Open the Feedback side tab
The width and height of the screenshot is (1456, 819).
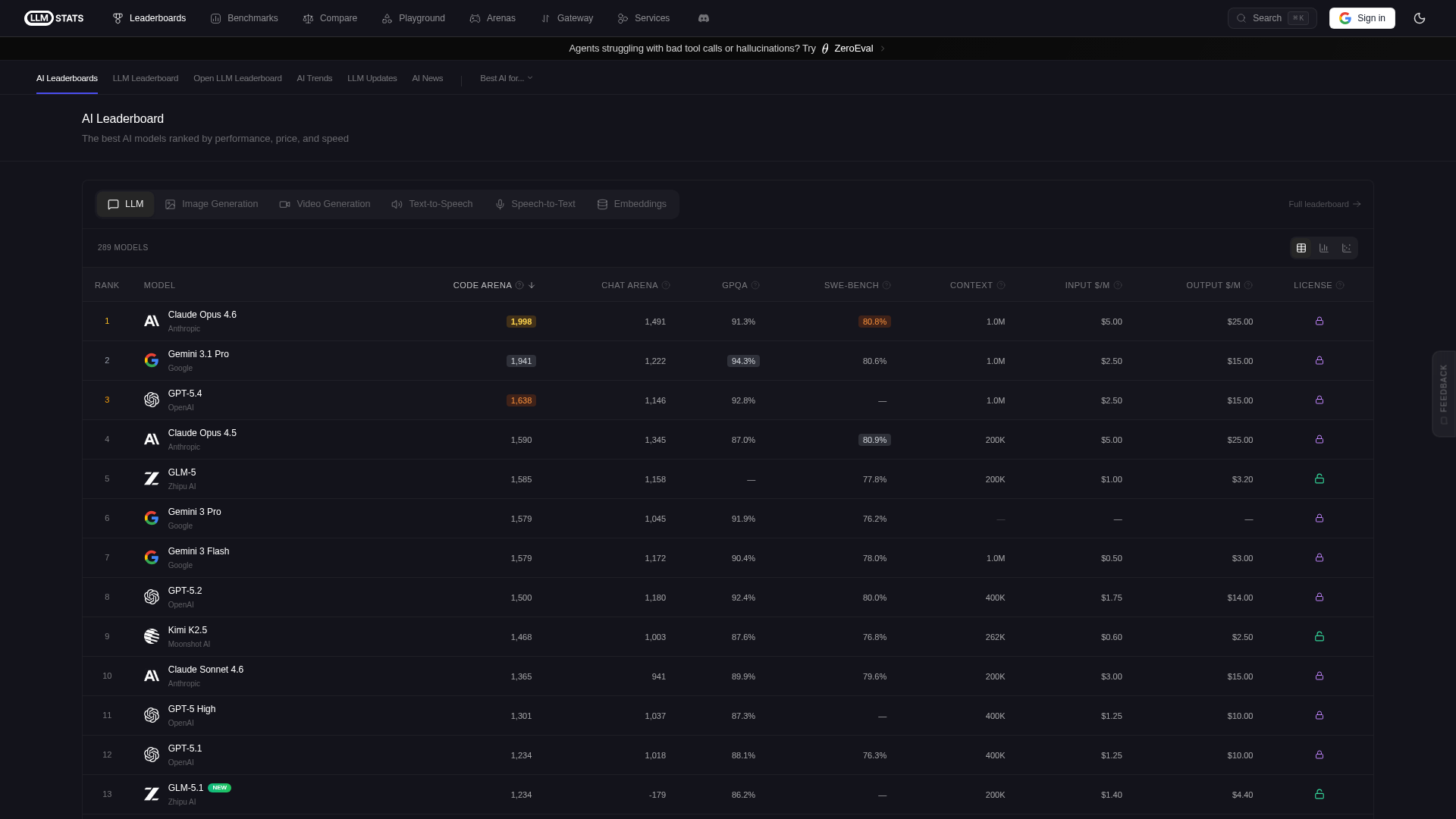click(x=1444, y=394)
